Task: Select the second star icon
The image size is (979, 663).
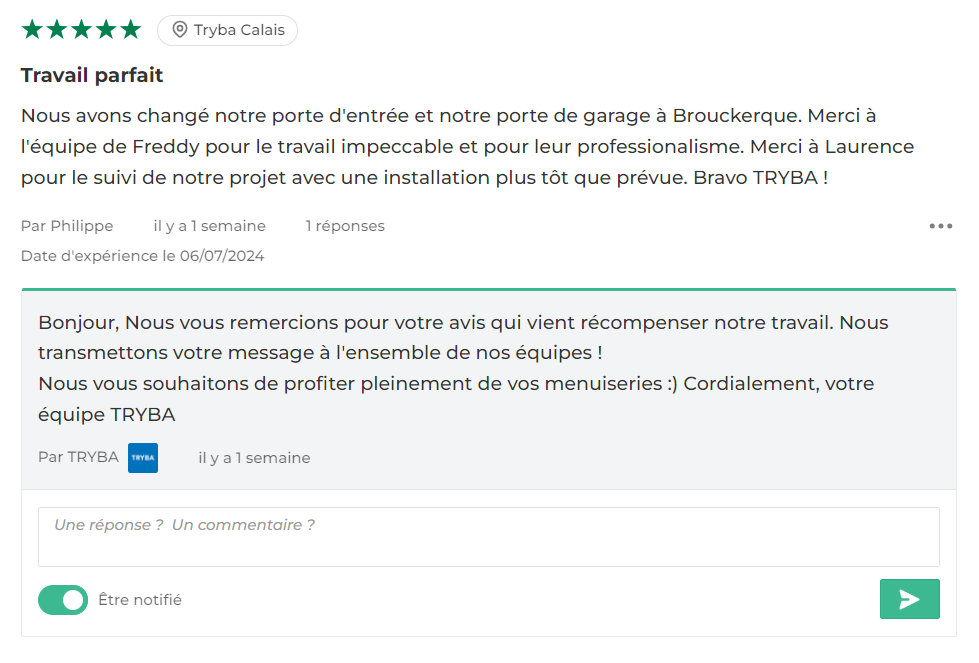Action: [x=57, y=29]
